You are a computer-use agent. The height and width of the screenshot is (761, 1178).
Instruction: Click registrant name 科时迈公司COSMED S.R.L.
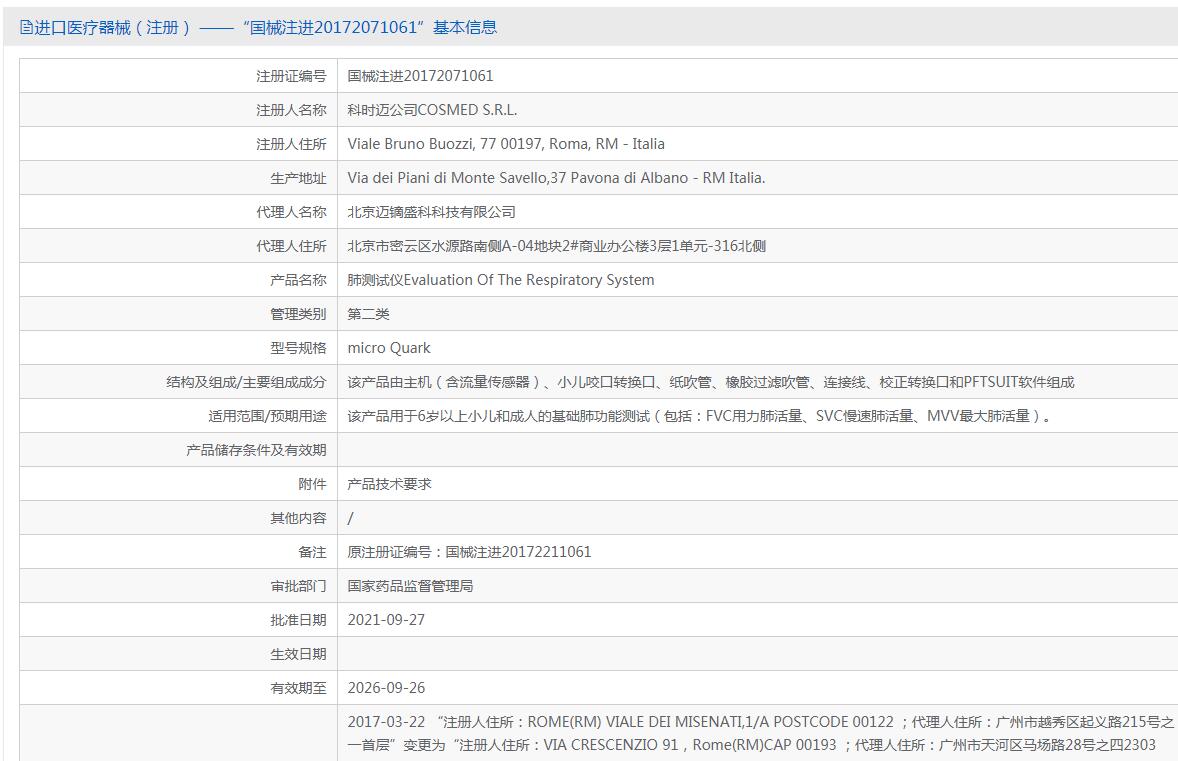(x=432, y=110)
